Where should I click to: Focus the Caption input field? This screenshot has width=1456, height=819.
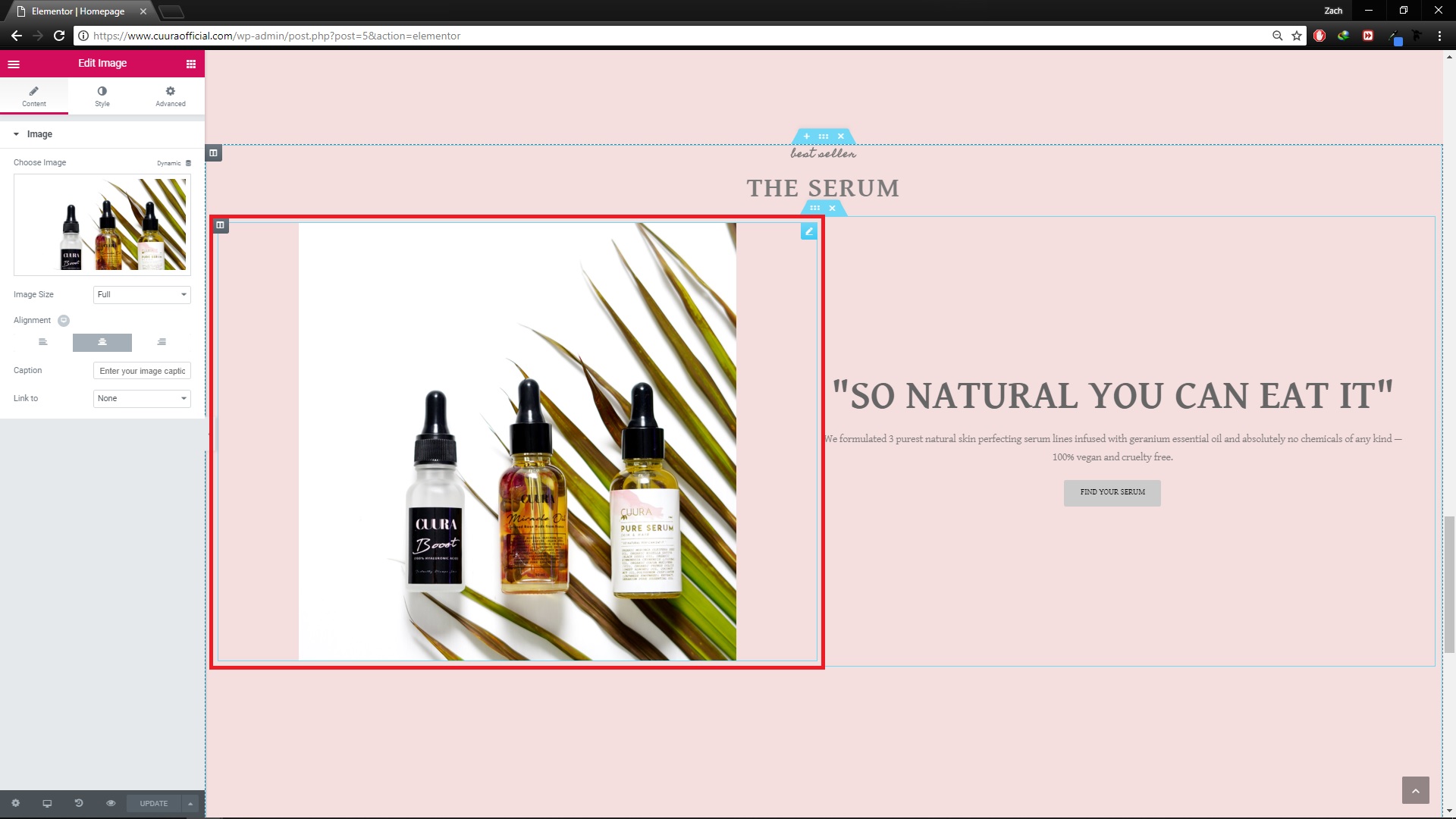tap(142, 371)
